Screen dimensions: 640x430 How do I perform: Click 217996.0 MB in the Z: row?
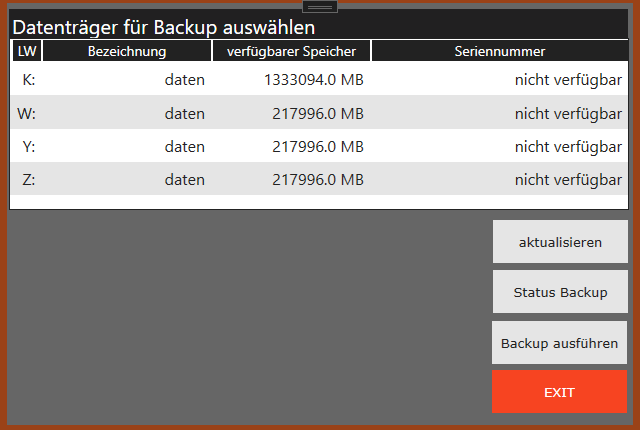click(318, 180)
